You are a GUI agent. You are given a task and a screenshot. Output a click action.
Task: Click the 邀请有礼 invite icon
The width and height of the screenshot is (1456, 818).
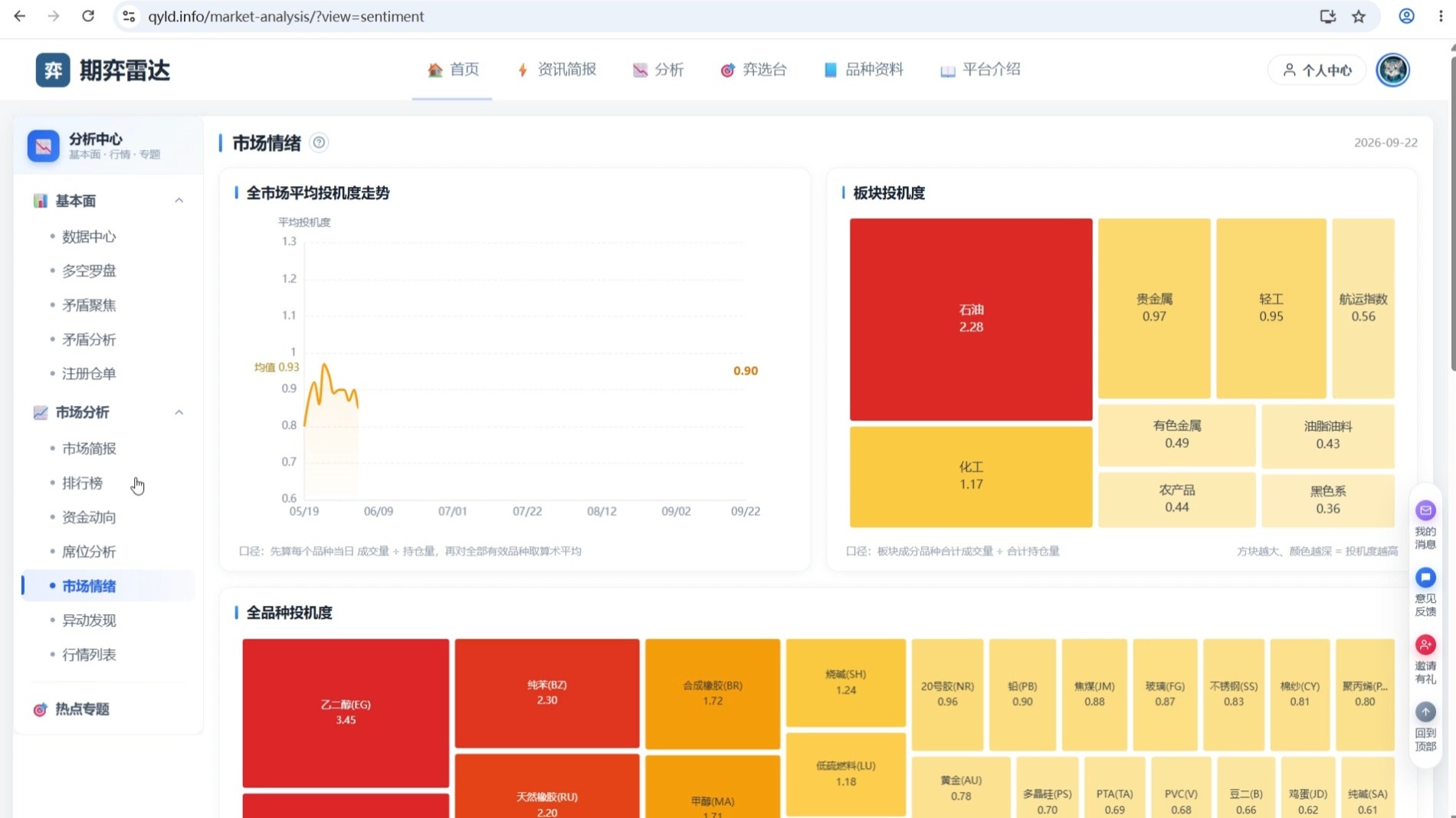pos(1425,645)
